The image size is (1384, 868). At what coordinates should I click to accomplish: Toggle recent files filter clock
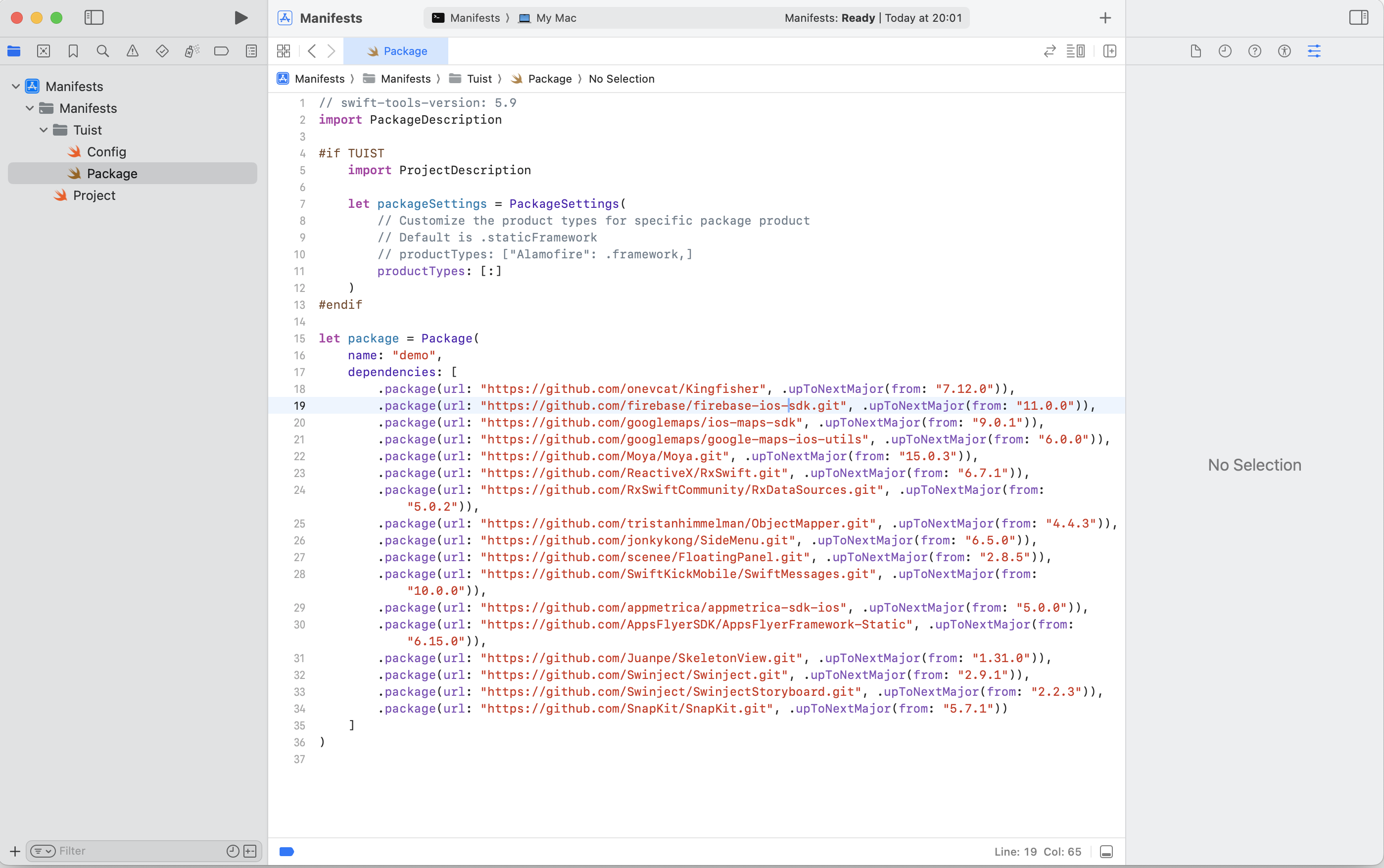pos(233,851)
